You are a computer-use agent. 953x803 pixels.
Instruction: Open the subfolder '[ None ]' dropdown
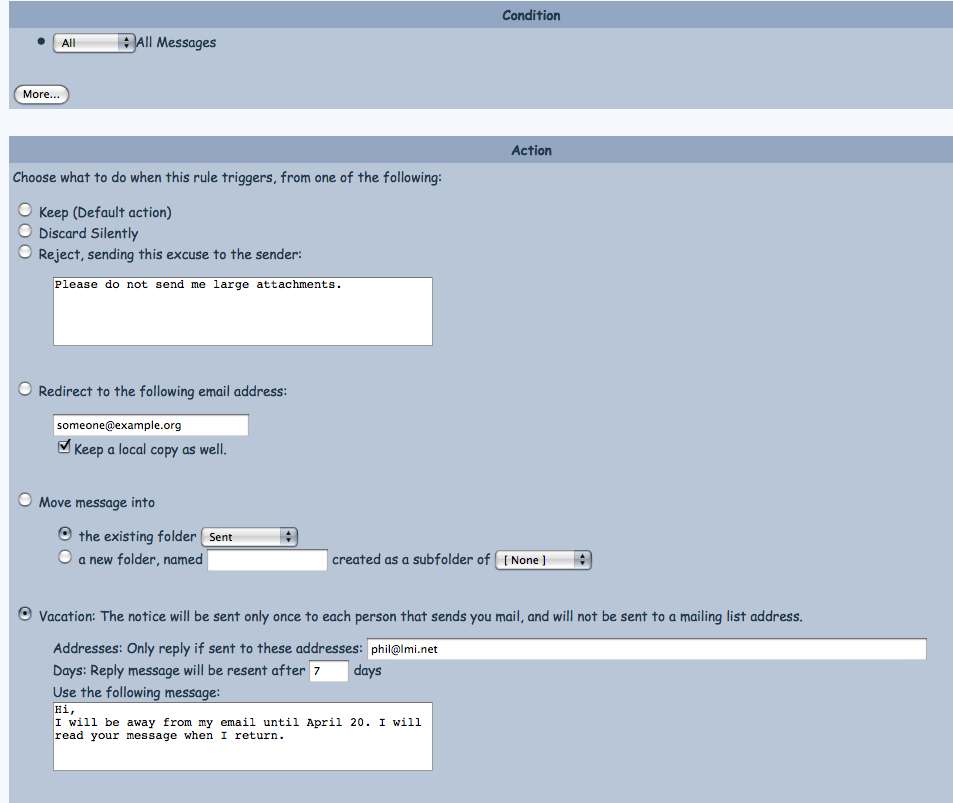point(543,560)
